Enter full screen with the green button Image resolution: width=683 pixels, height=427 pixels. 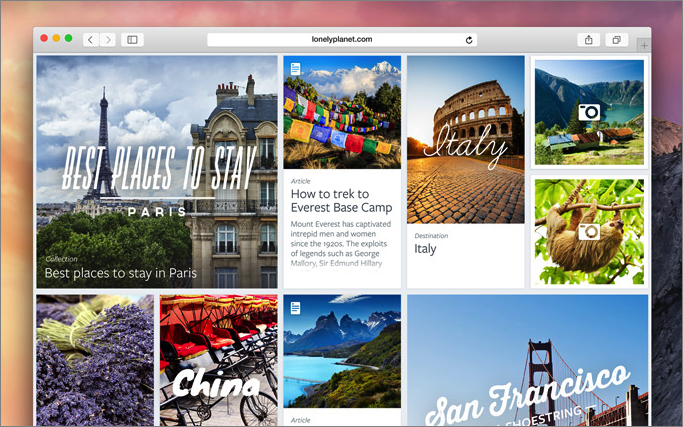[68, 38]
